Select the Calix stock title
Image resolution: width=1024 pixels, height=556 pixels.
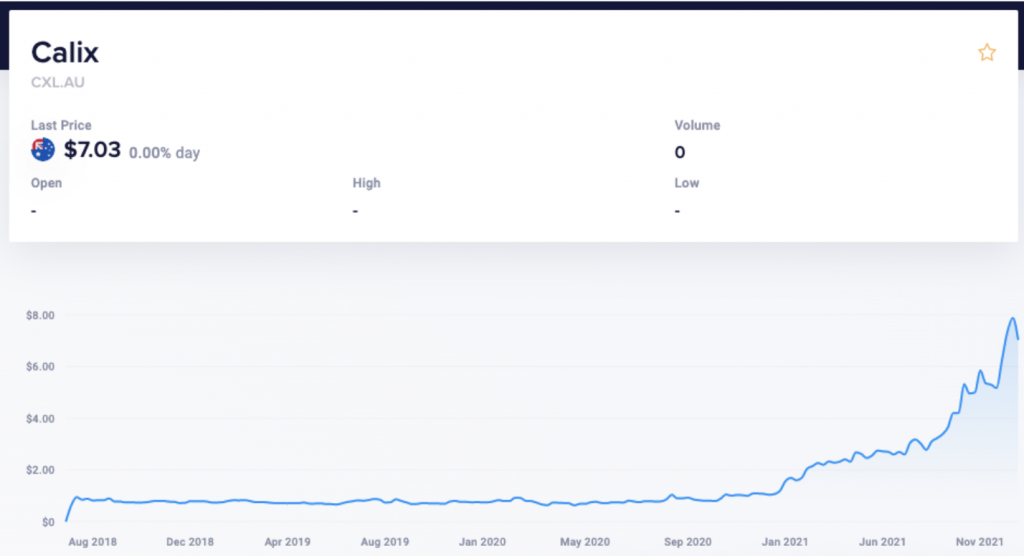[x=65, y=53]
